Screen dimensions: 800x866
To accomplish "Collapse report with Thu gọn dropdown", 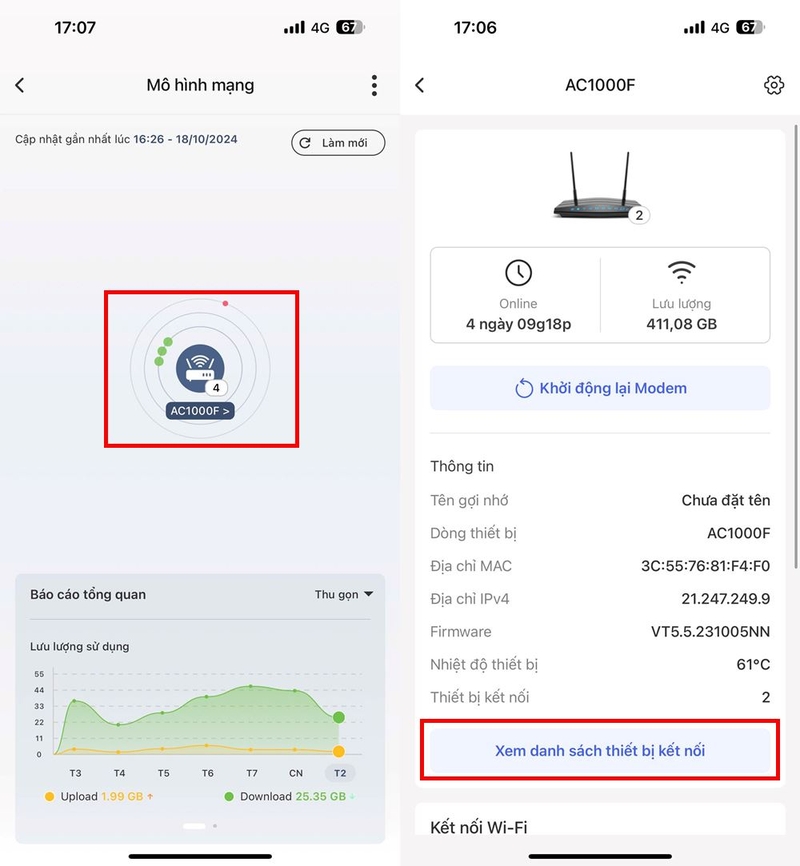I will 344,594.
